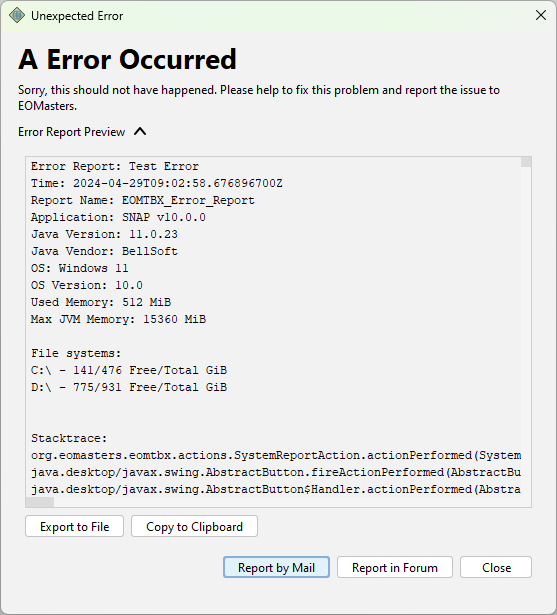
Task: Click the A Error Occurred heading
Action: (127, 60)
